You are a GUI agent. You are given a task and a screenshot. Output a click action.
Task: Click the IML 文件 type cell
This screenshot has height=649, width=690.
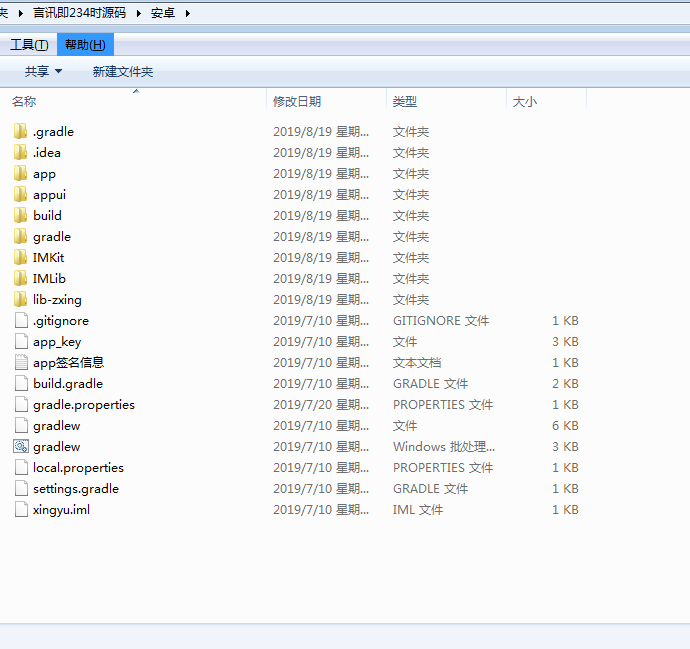418,510
